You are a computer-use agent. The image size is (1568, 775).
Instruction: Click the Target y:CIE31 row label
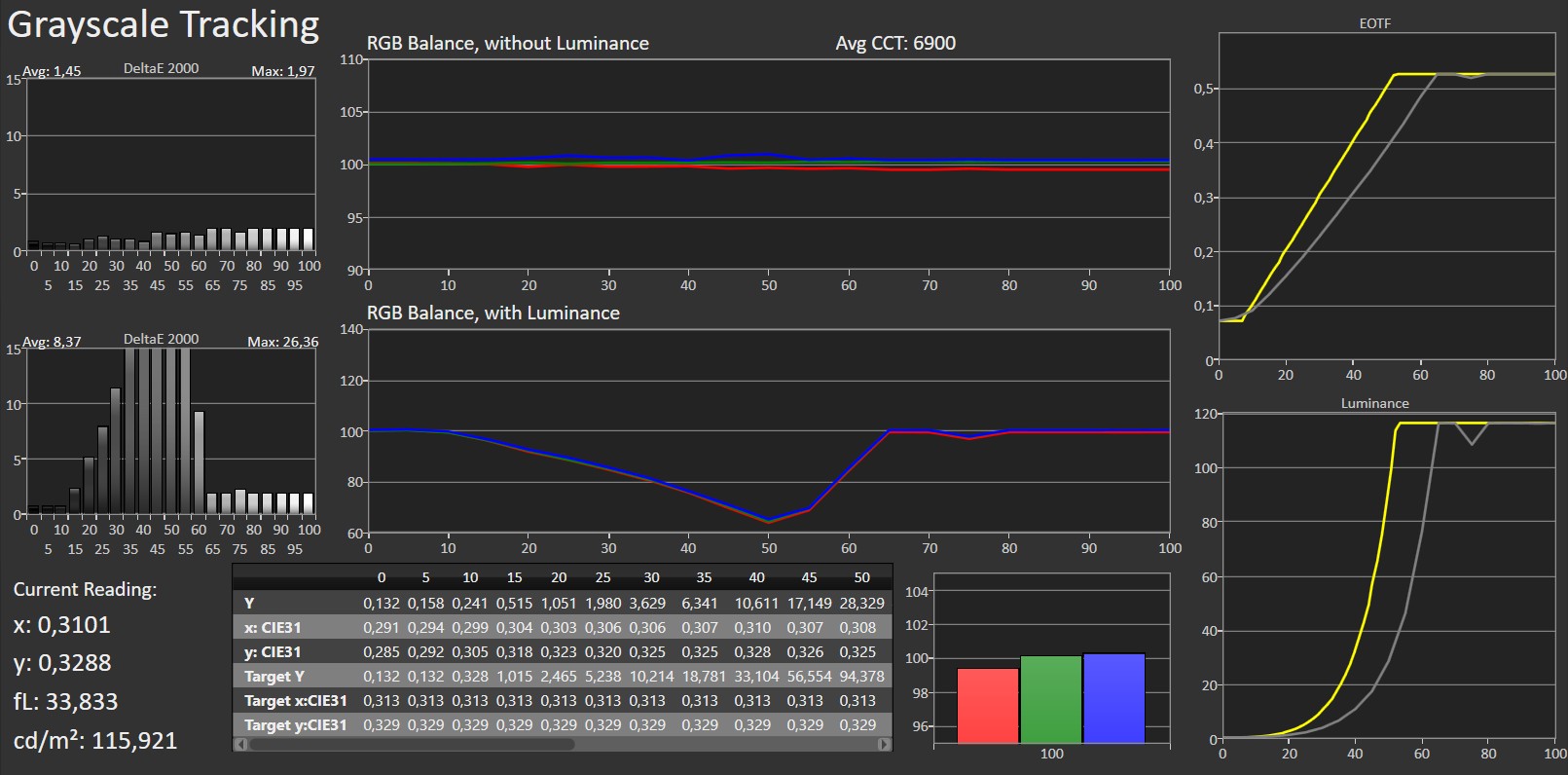[x=295, y=725]
